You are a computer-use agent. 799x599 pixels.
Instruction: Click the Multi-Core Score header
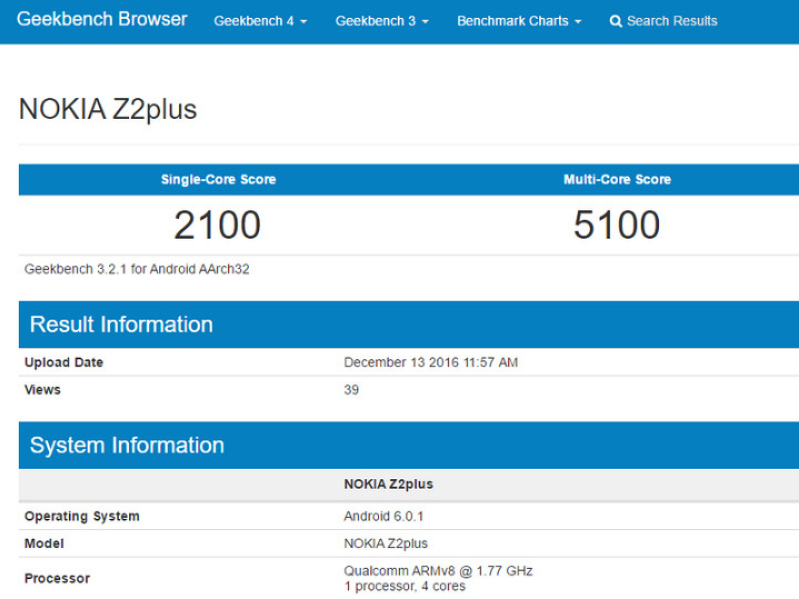point(617,179)
